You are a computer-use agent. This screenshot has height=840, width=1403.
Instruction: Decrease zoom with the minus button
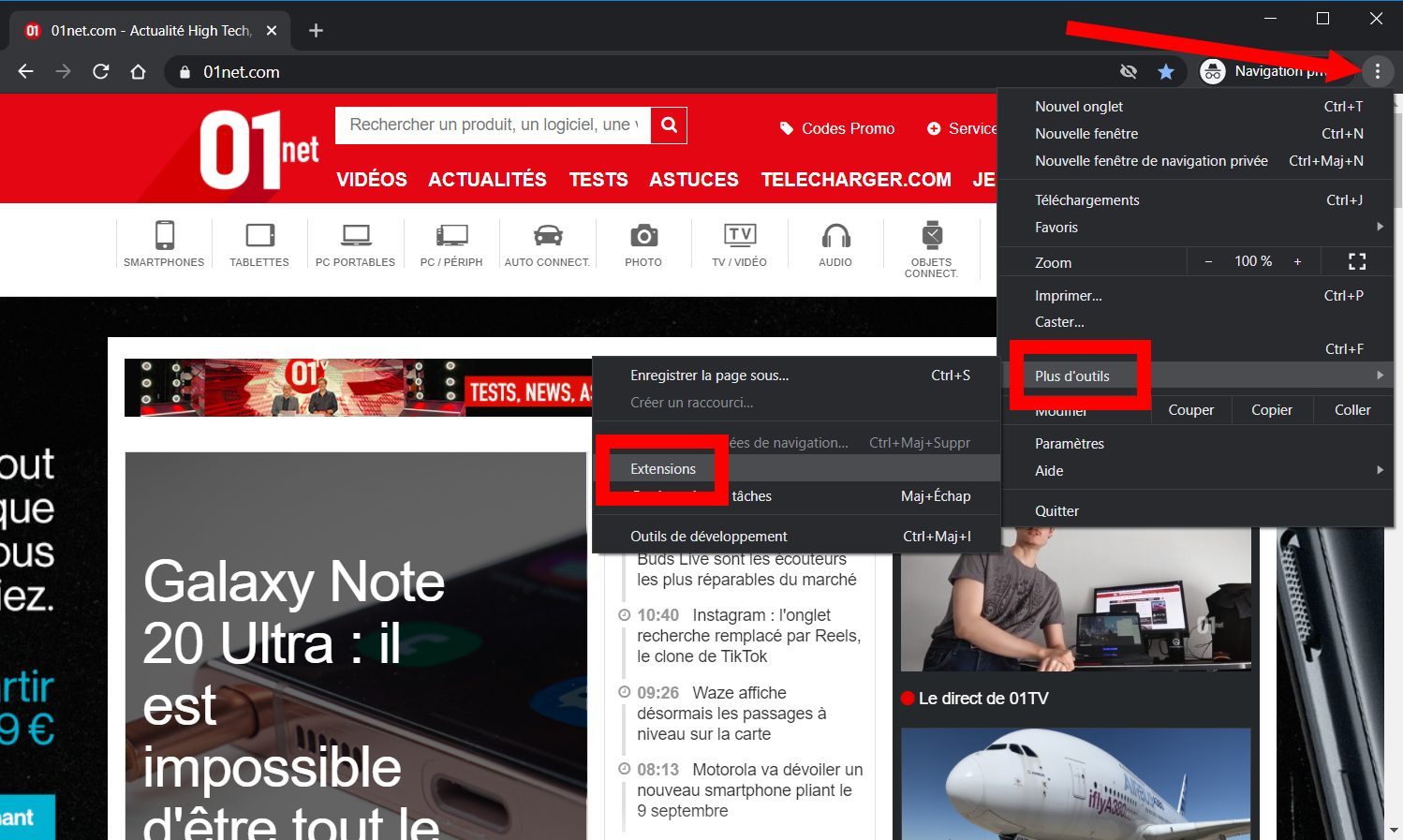coord(1208,261)
